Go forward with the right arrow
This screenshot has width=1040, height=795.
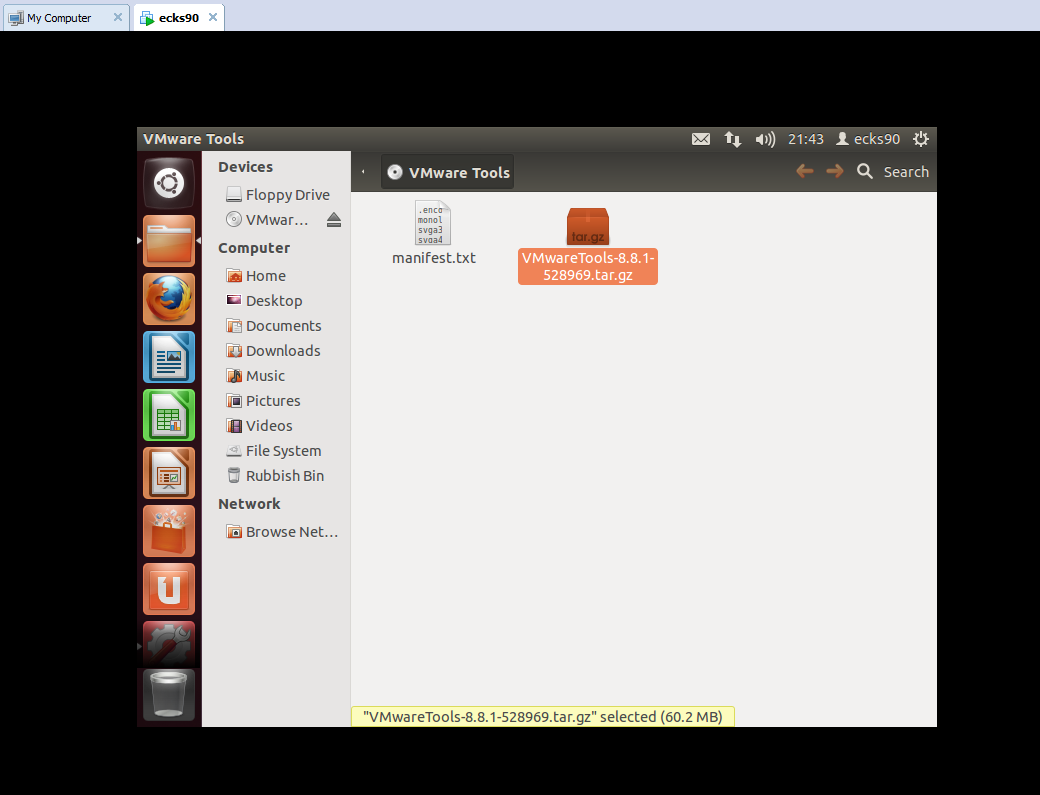coord(834,172)
